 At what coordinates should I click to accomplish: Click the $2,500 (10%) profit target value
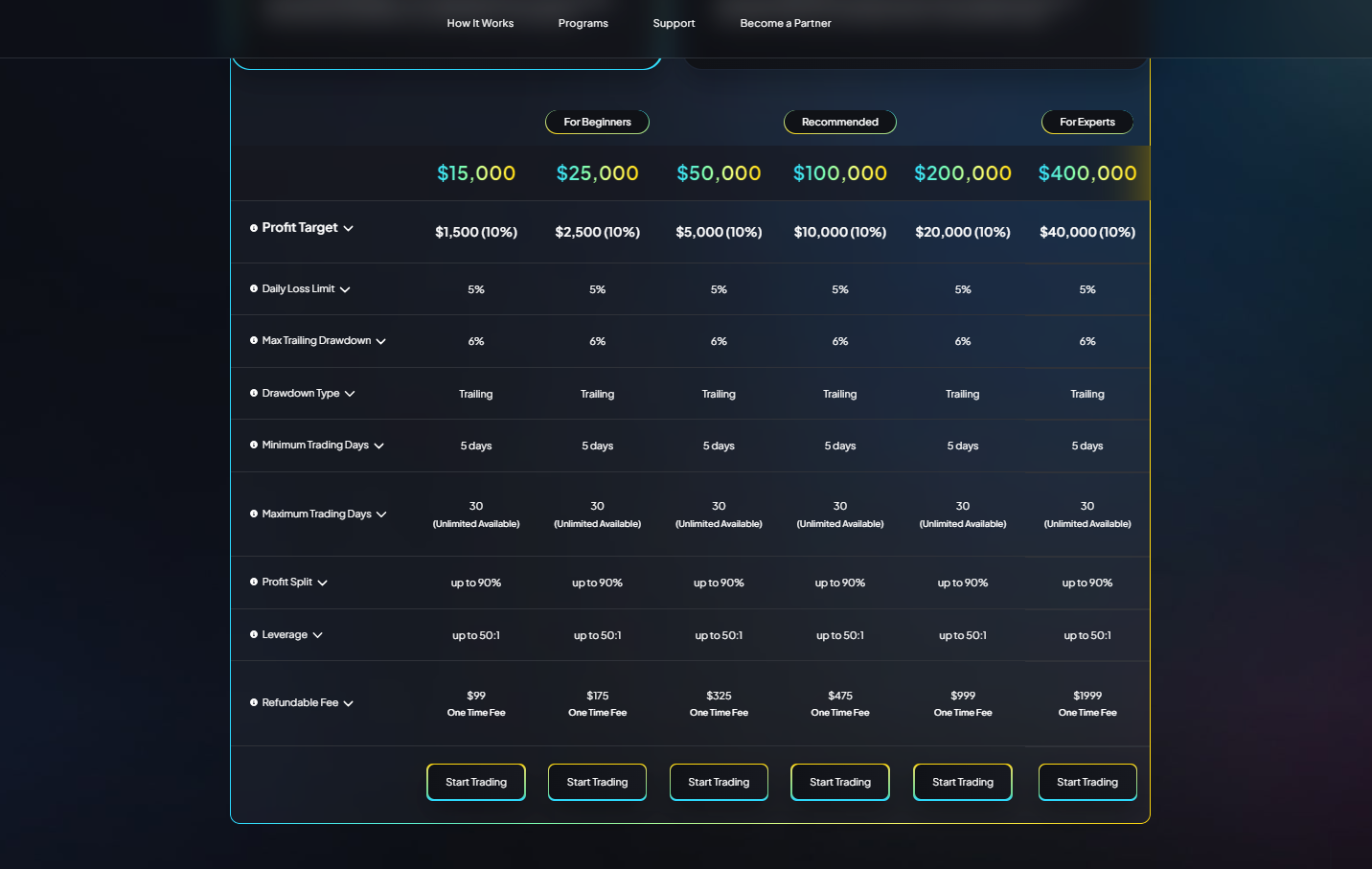(597, 232)
